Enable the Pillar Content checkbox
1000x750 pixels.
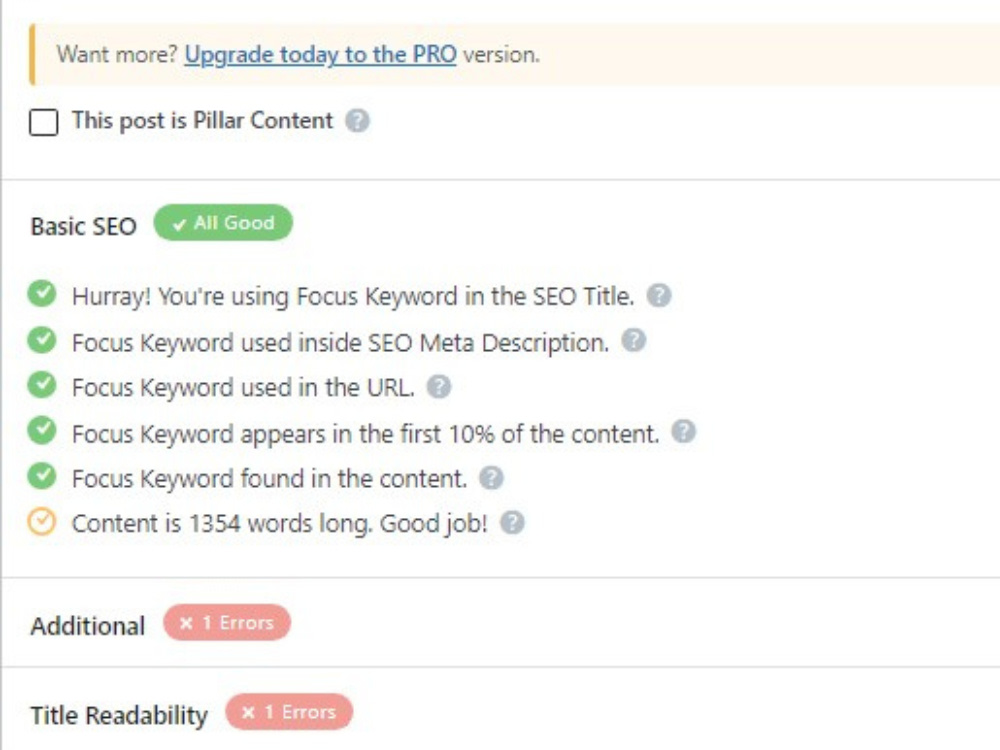point(43,122)
